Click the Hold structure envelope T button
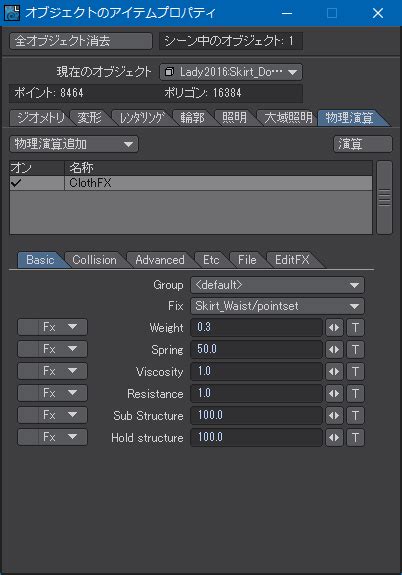This screenshot has width=402, height=575. coord(355,437)
